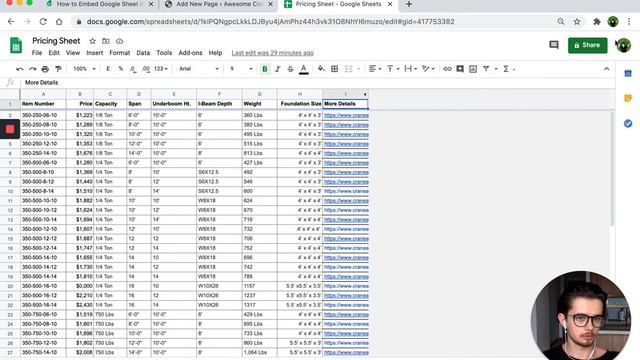This screenshot has width=640, height=360.
Task: Open the Functions sigma dropdown
Action: coord(509,69)
